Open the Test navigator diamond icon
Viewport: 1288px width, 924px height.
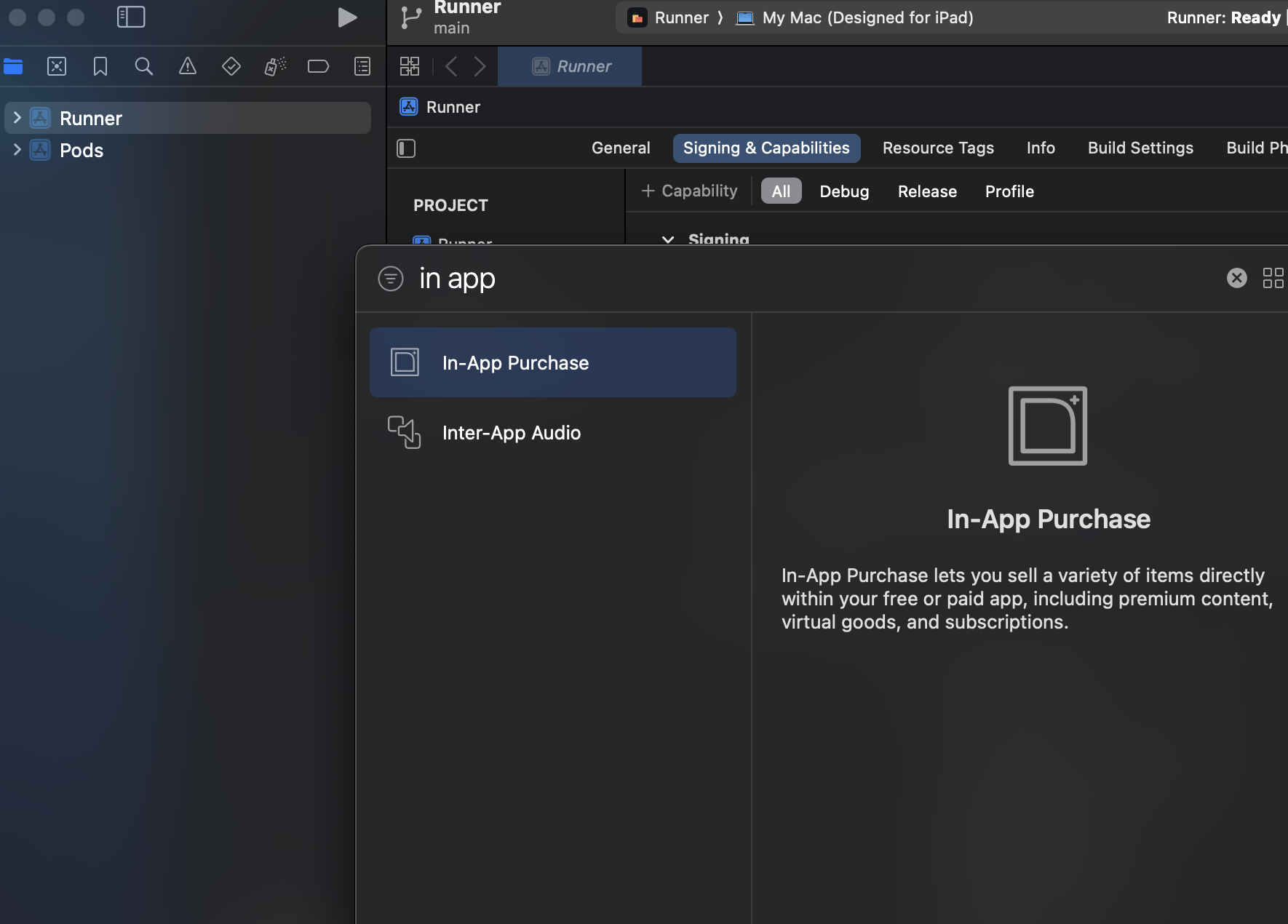[231, 67]
